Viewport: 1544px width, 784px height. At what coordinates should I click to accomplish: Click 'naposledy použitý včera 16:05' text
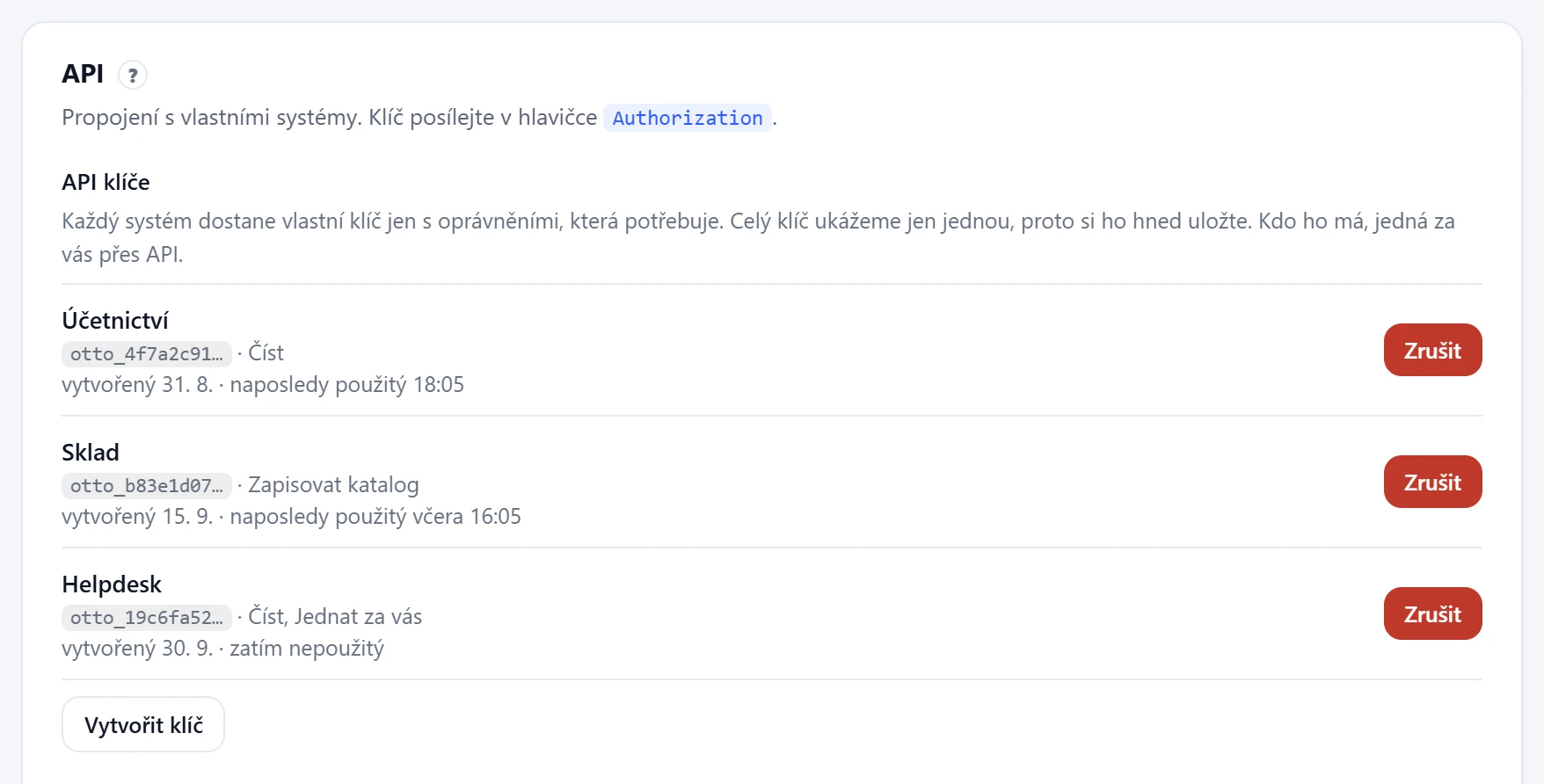tap(375, 517)
